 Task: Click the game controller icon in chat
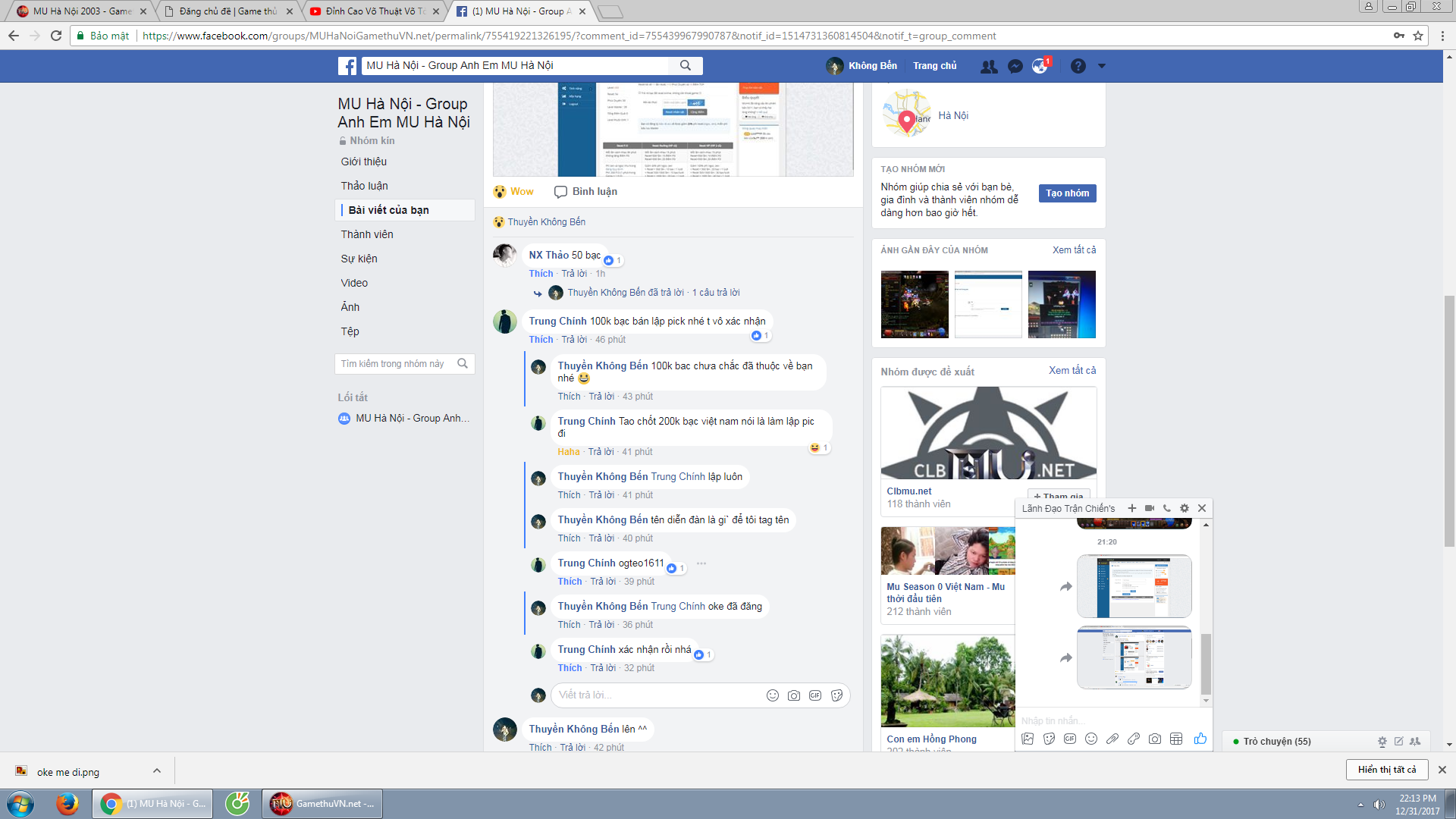click(x=1134, y=739)
